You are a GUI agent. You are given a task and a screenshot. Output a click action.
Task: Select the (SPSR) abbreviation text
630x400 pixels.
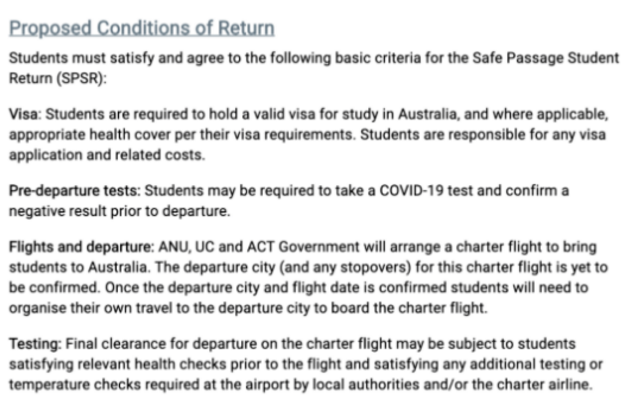[x=76, y=78]
